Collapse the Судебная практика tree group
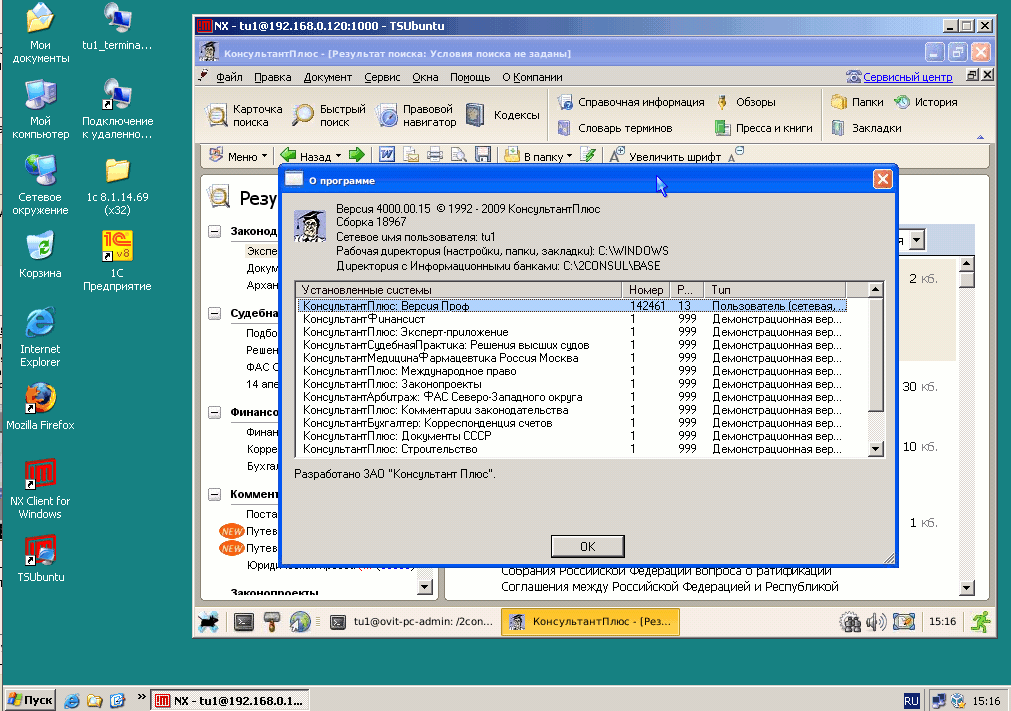 pyautogui.click(x=215, y=313)
